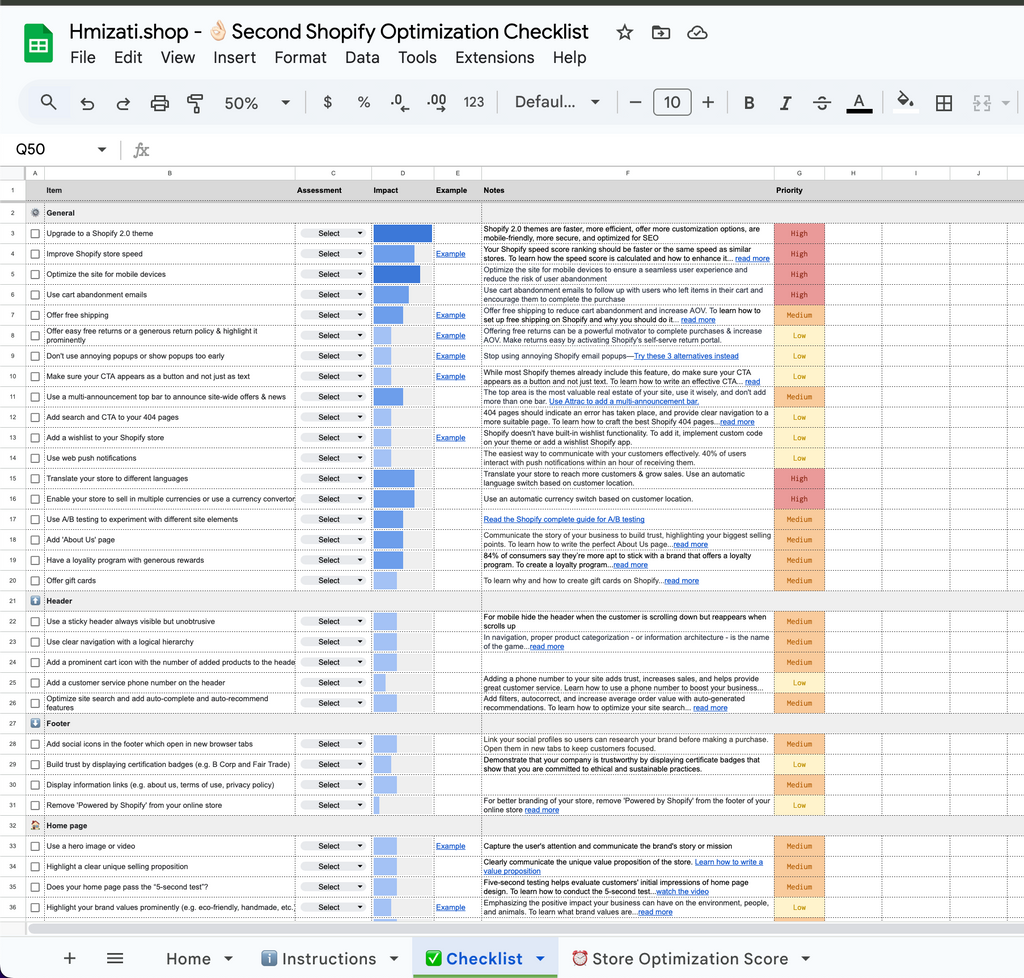Viewport: 1024px width, 978px height.
Task: Tick the 'Offer gift cards' checkbox
Action: tap(35, 581)
